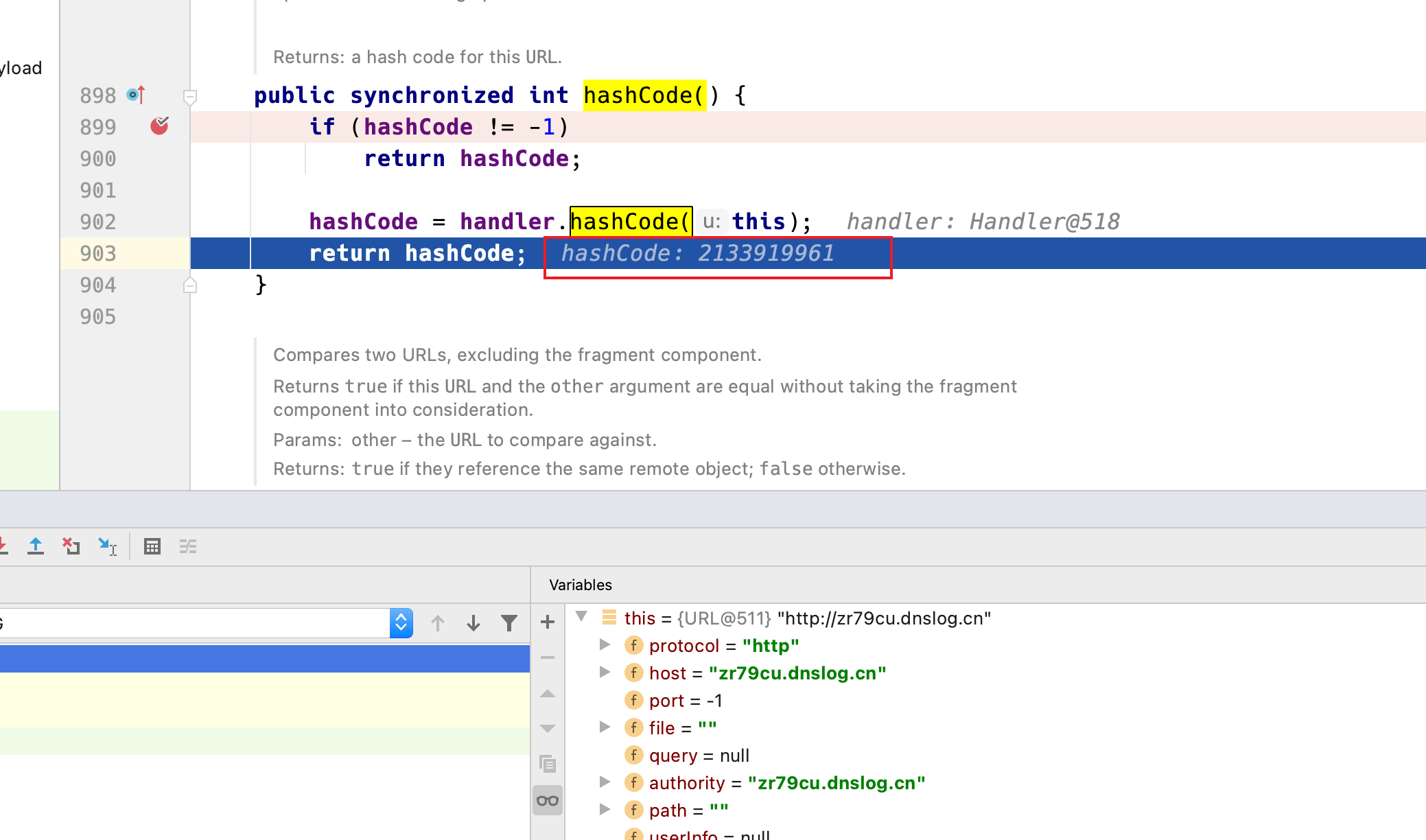1426x840 pixels.
Task: Click the Variables panel tab label
Action: 581,585
